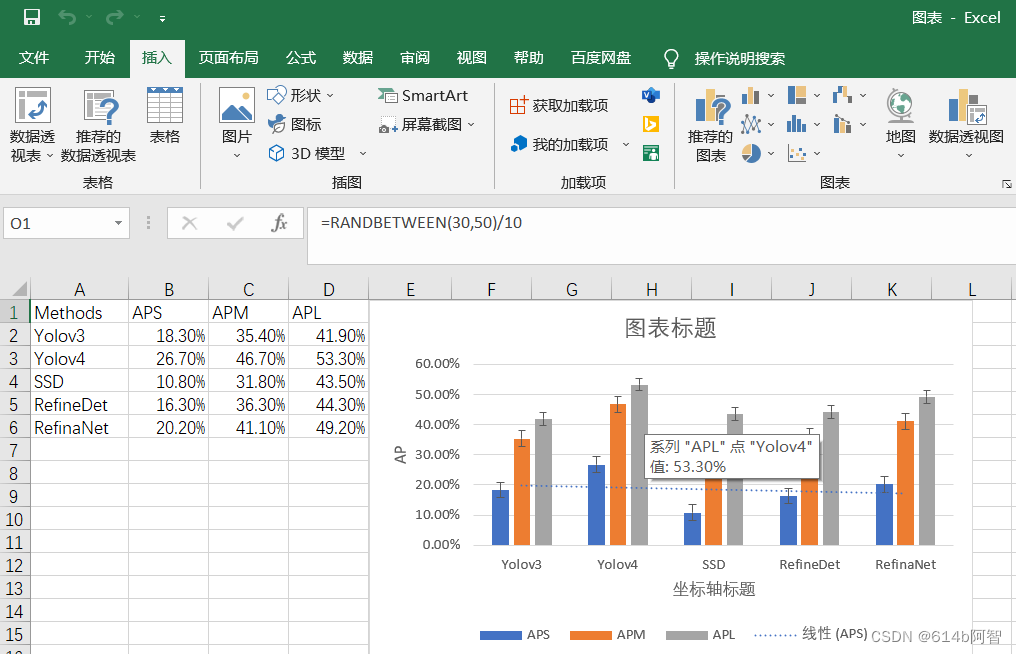
Task: Open the 屏幕截图 screenshot dropdown
Action: click(427, 124)
